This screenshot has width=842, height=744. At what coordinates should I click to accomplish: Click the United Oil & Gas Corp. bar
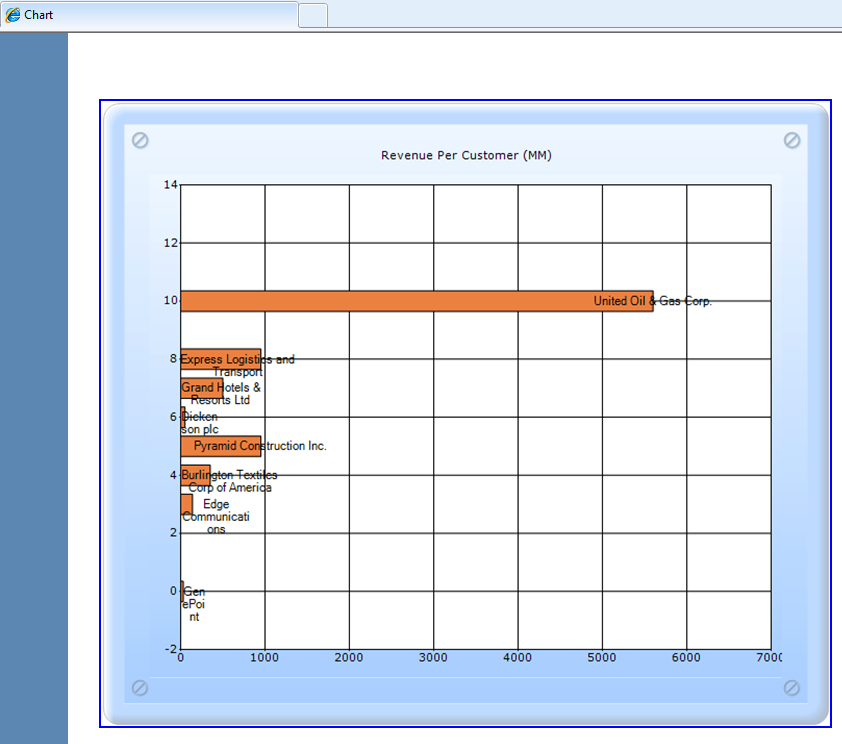pos(417,301)
